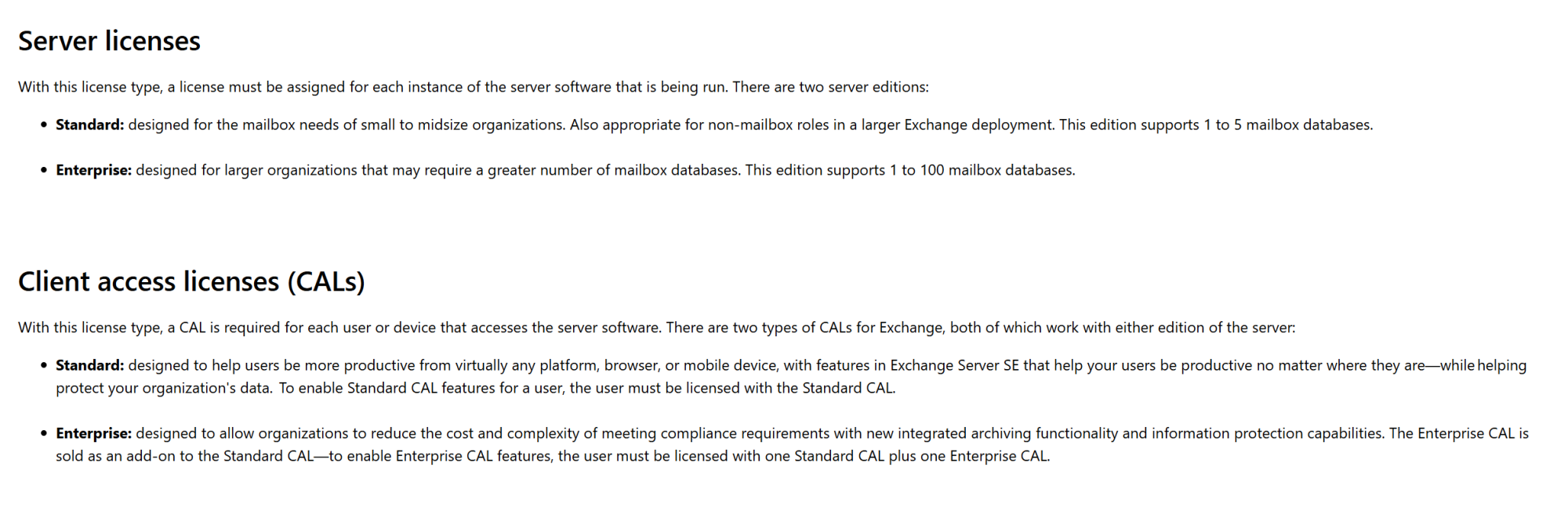Click the words "Exchange Server SE"
Image resolution: width=1568 pixels, height=507 pixels.
954,365
